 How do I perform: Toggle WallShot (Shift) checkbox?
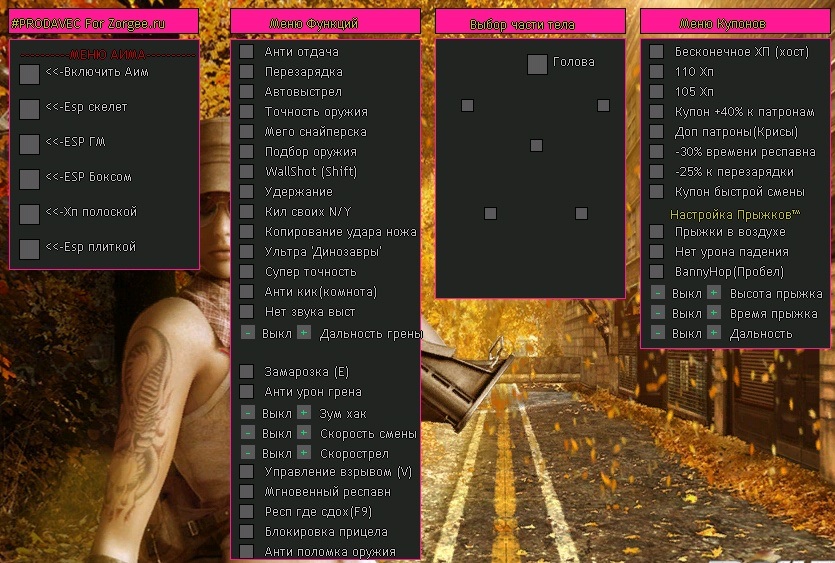[247, 172]
